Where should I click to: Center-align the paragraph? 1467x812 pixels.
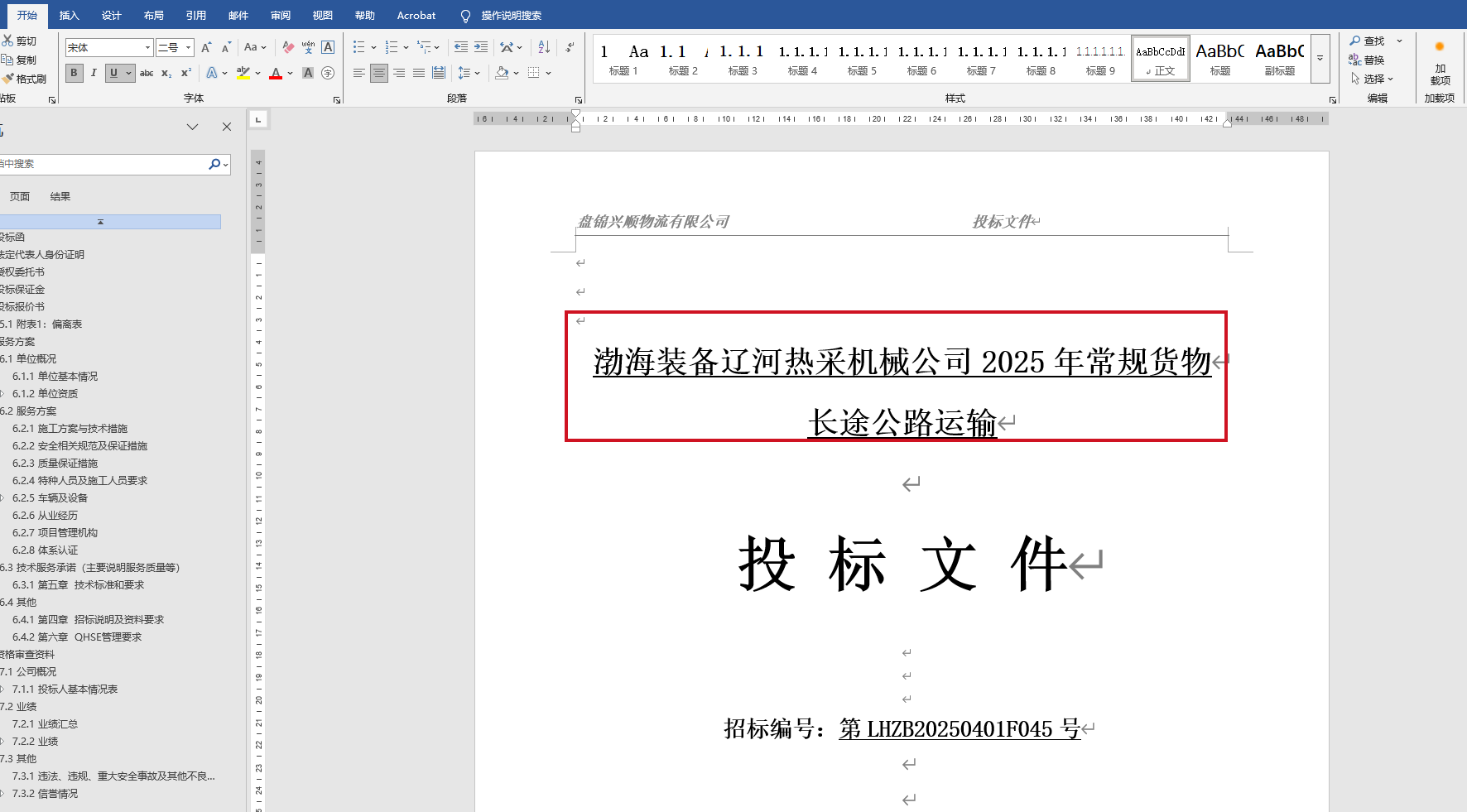click(379, 73)
